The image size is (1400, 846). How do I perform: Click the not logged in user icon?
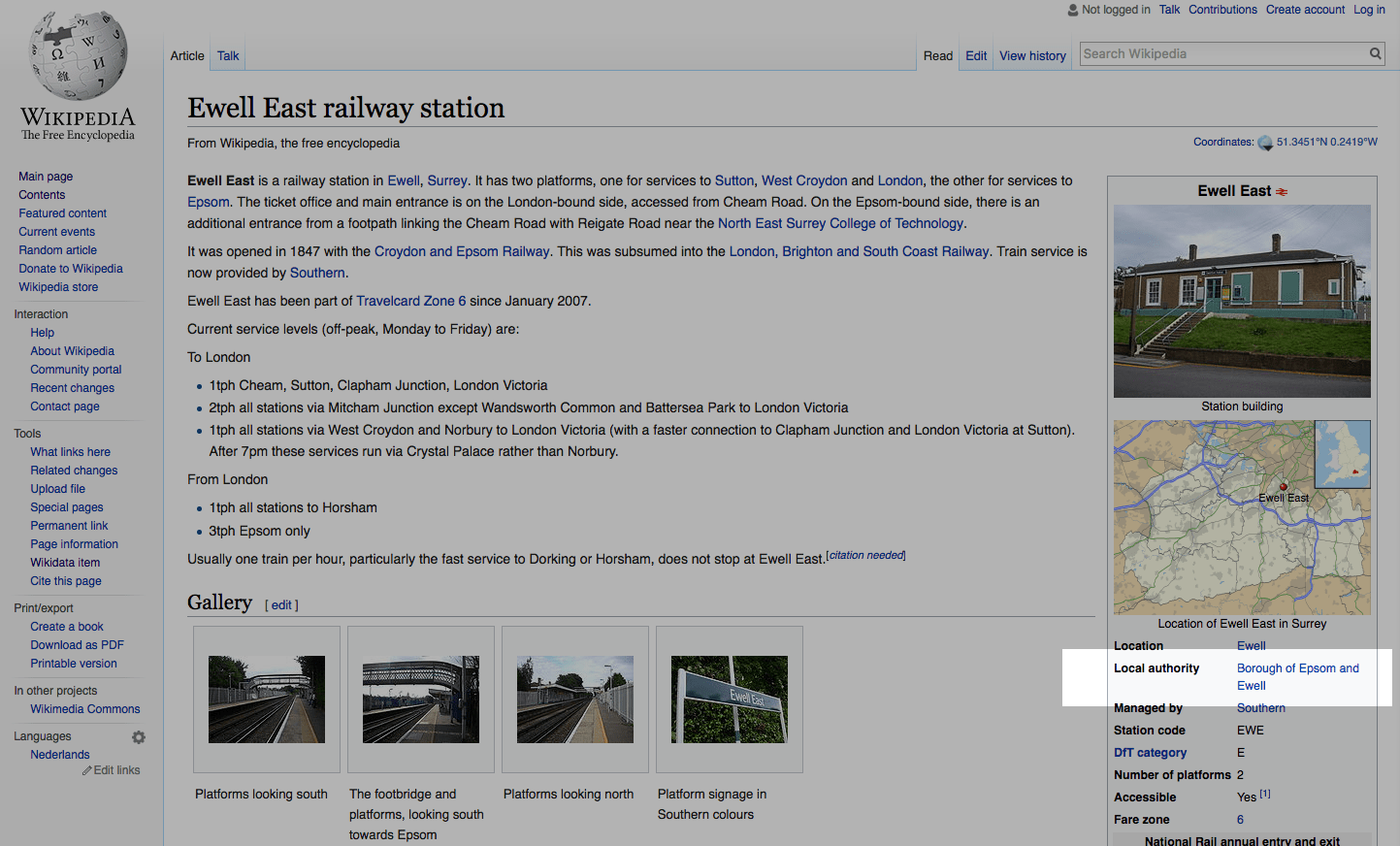1073,10
